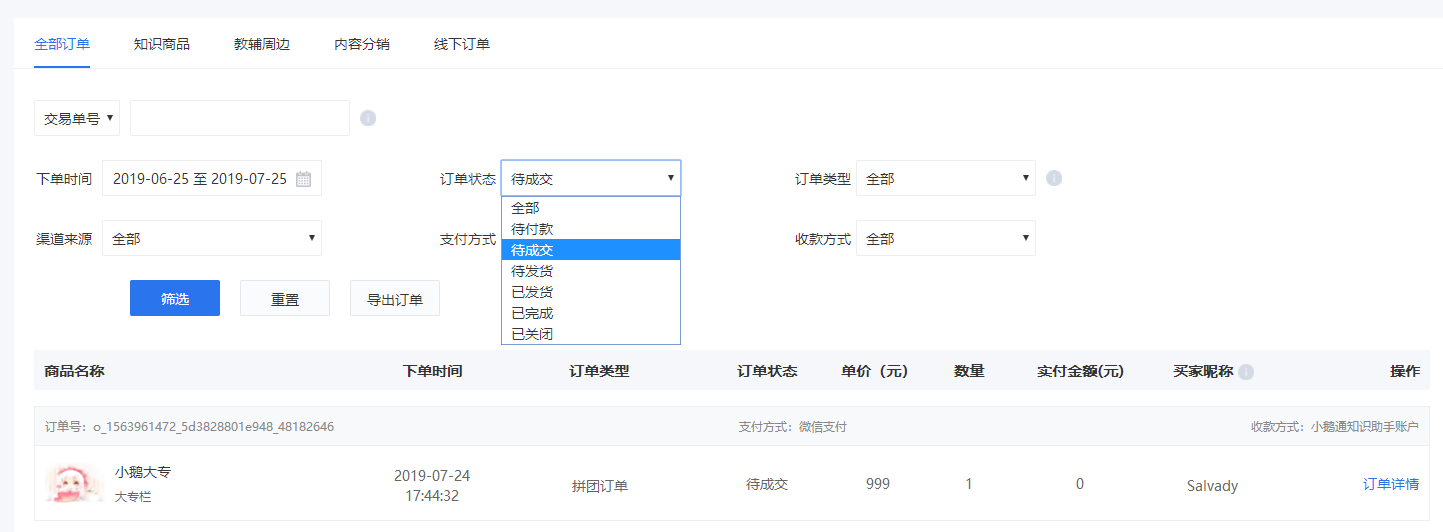Open the 订单类型 dropdown
Screen dimensions: 1443x532
tap(946, 179)
